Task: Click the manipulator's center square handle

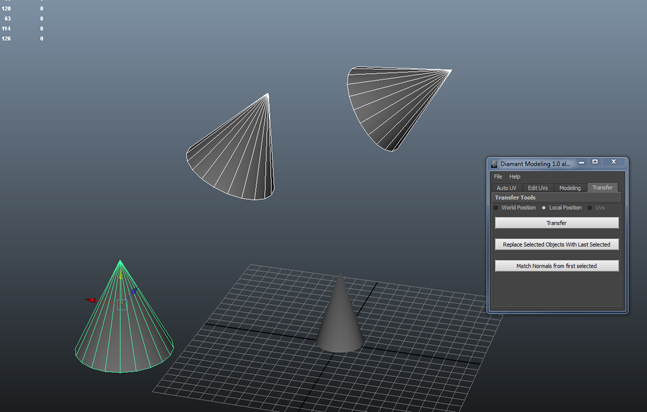Action: coord(122,302)
